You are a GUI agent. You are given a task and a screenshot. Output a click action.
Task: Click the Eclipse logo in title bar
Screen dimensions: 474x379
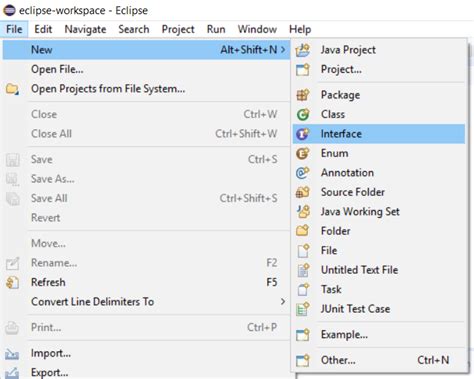(x=9, y=10)
